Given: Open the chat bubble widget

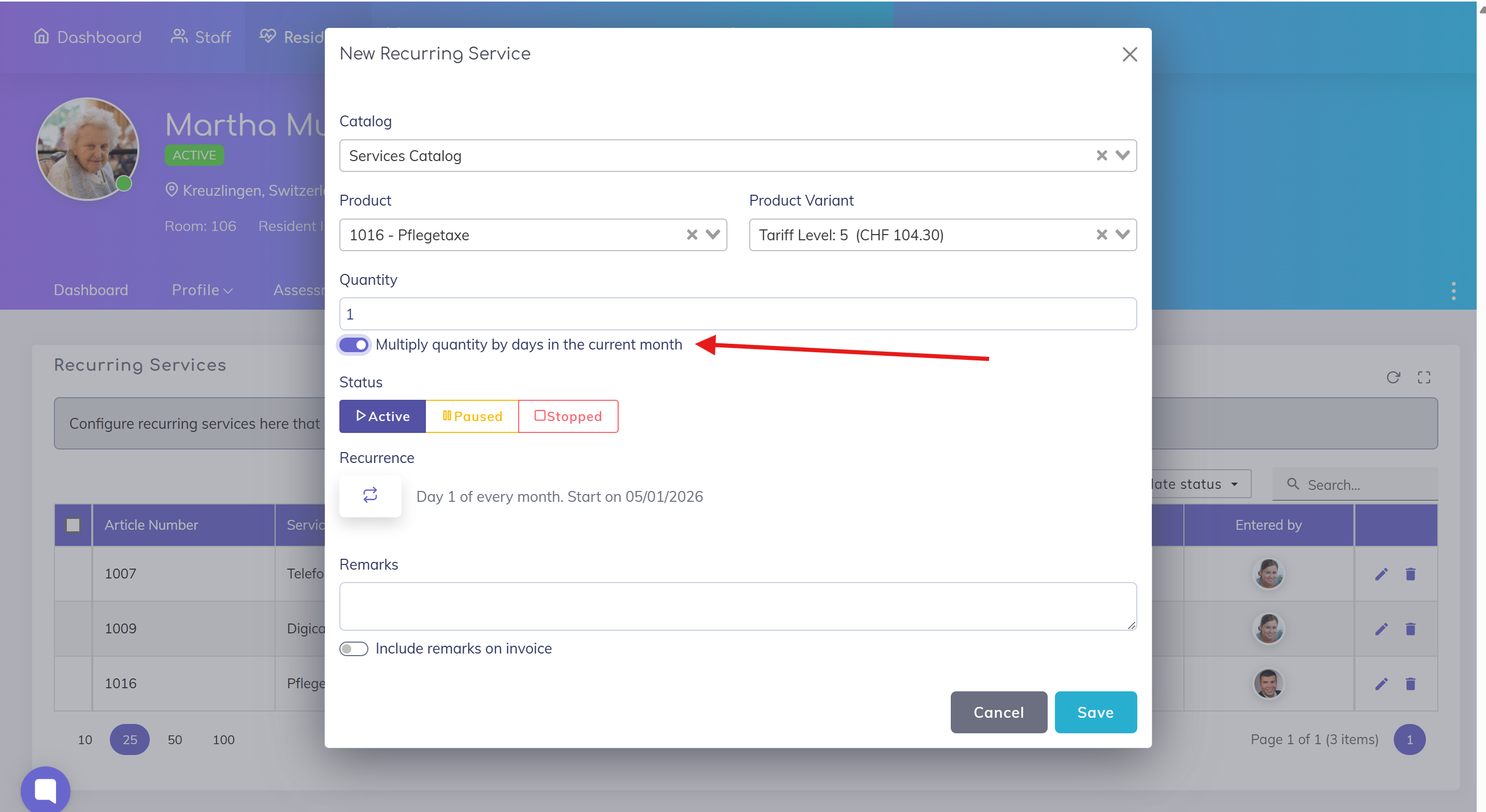Looking at the screenshot, I should pos(45,790).
